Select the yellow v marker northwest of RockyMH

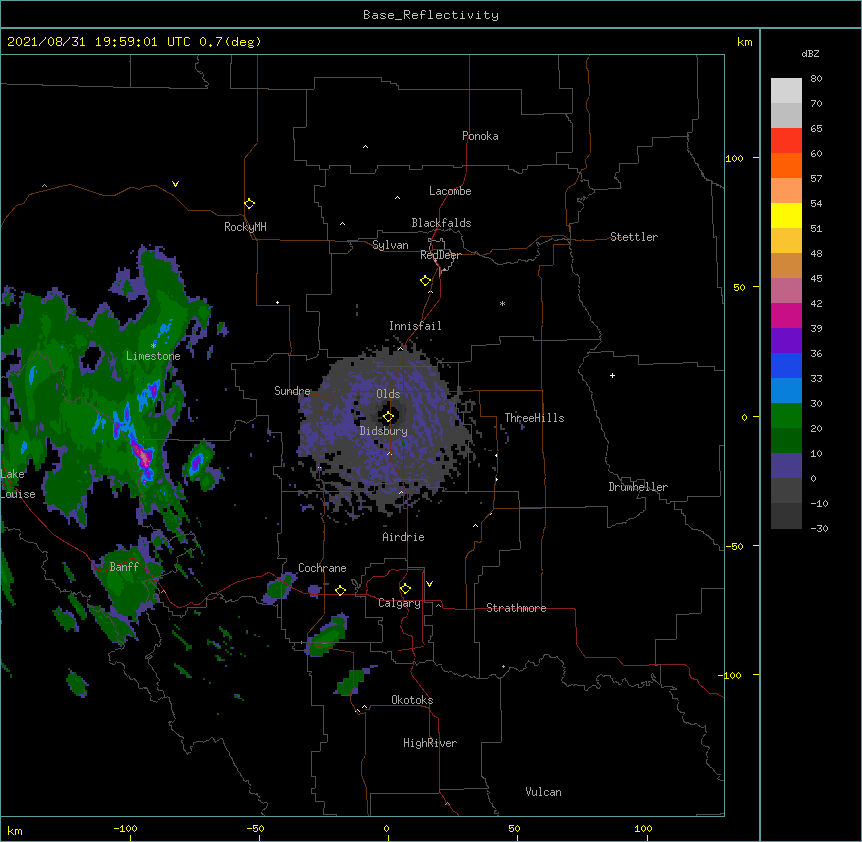(x=175, y=184)
